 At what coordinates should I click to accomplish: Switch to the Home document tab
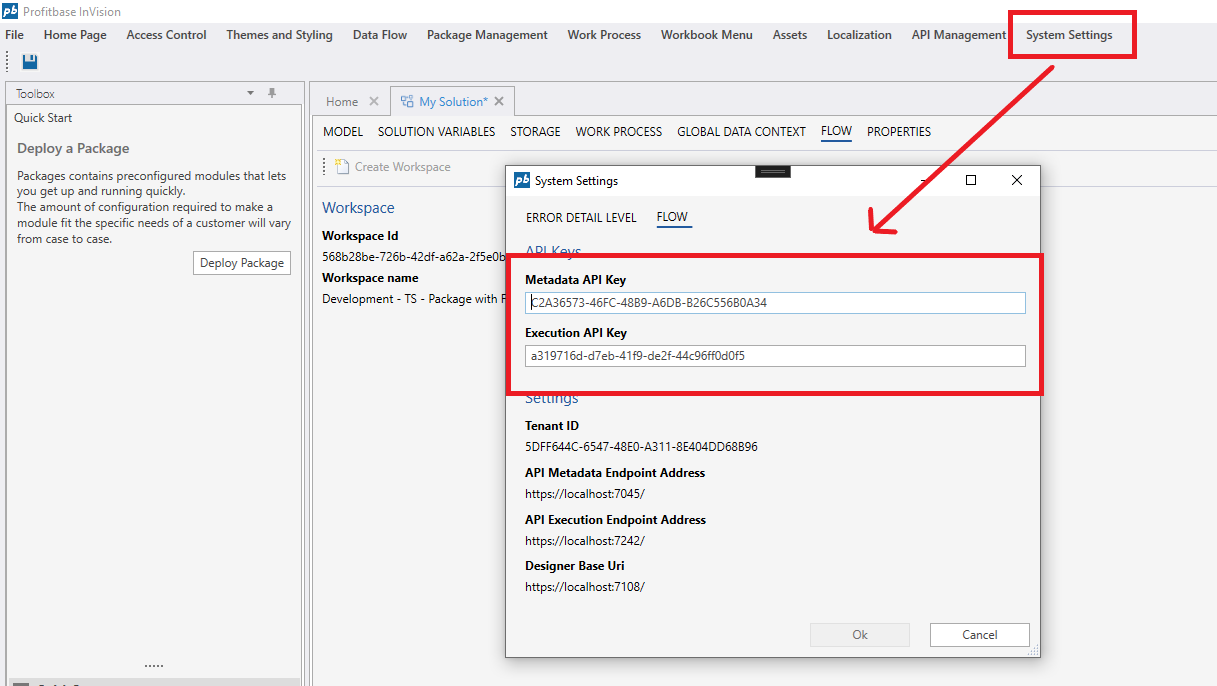coord(342,101)
